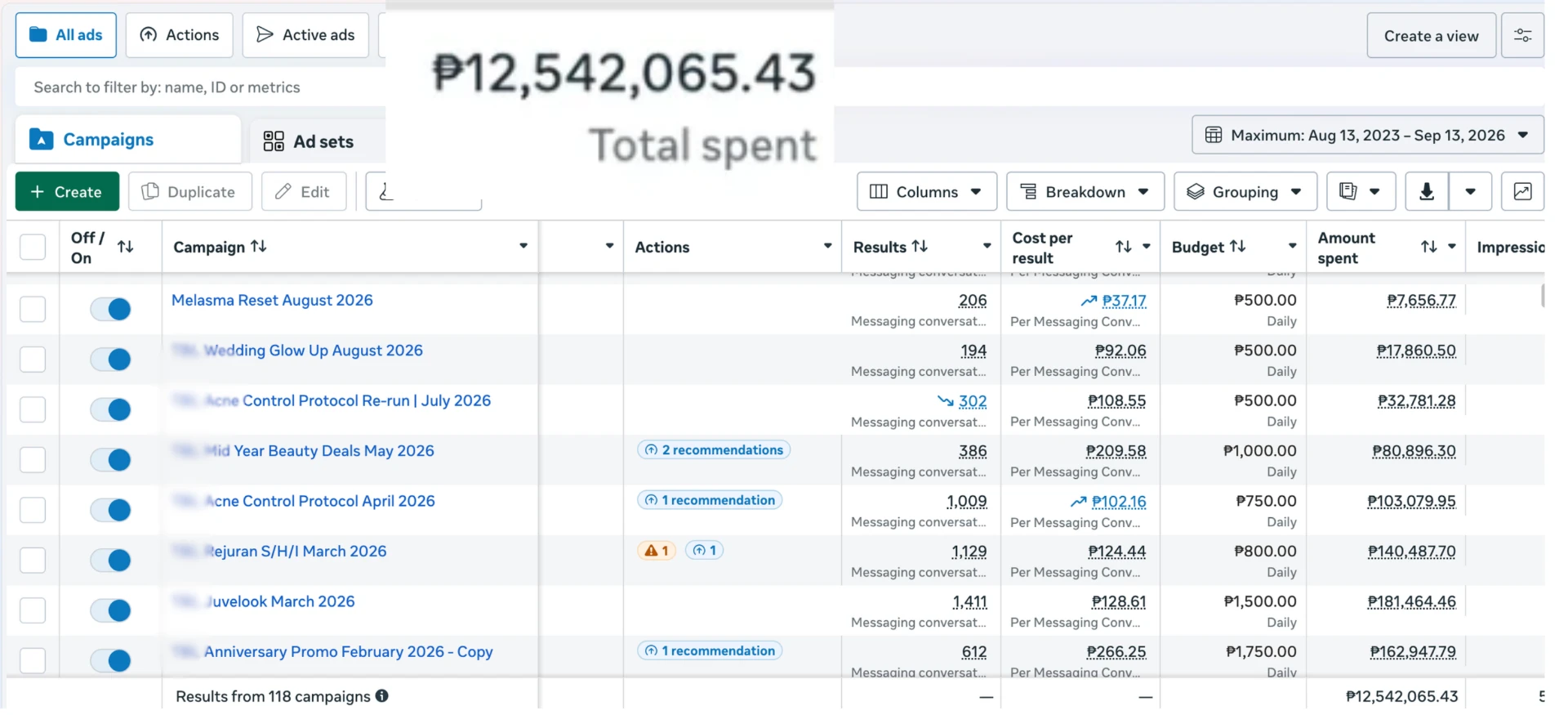
Task: Open the chart view icon button
Action: coord(1522,192)
